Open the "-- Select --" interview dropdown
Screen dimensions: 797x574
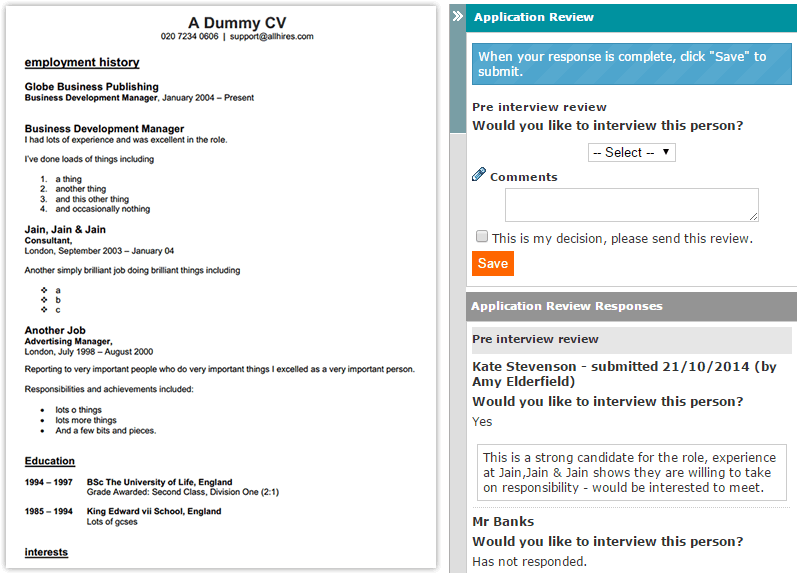click(x=632, y=152)
